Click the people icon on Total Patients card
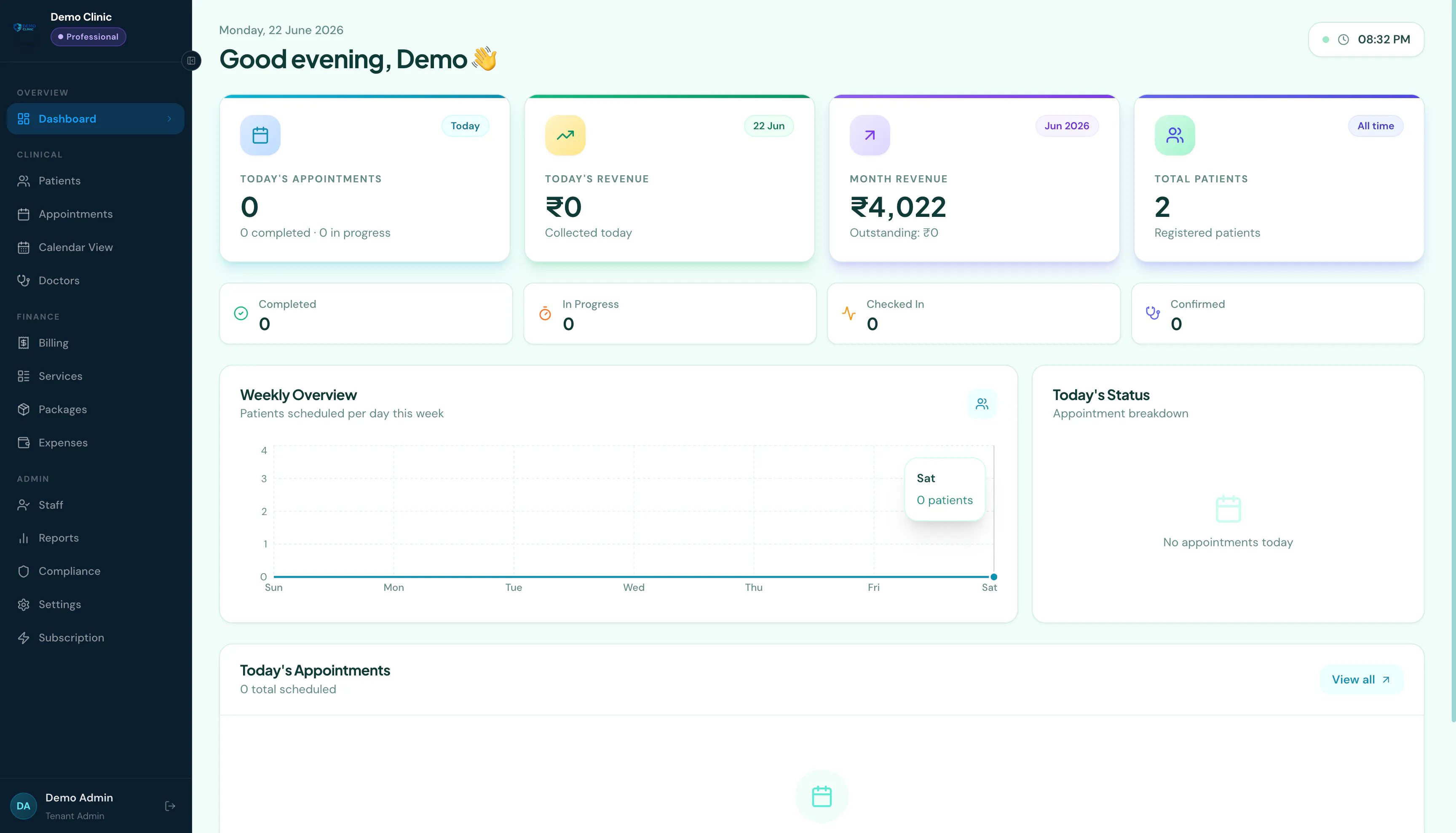This screenshot has width=1456, height=833. pyautogui.click(x=1175, y=135)
